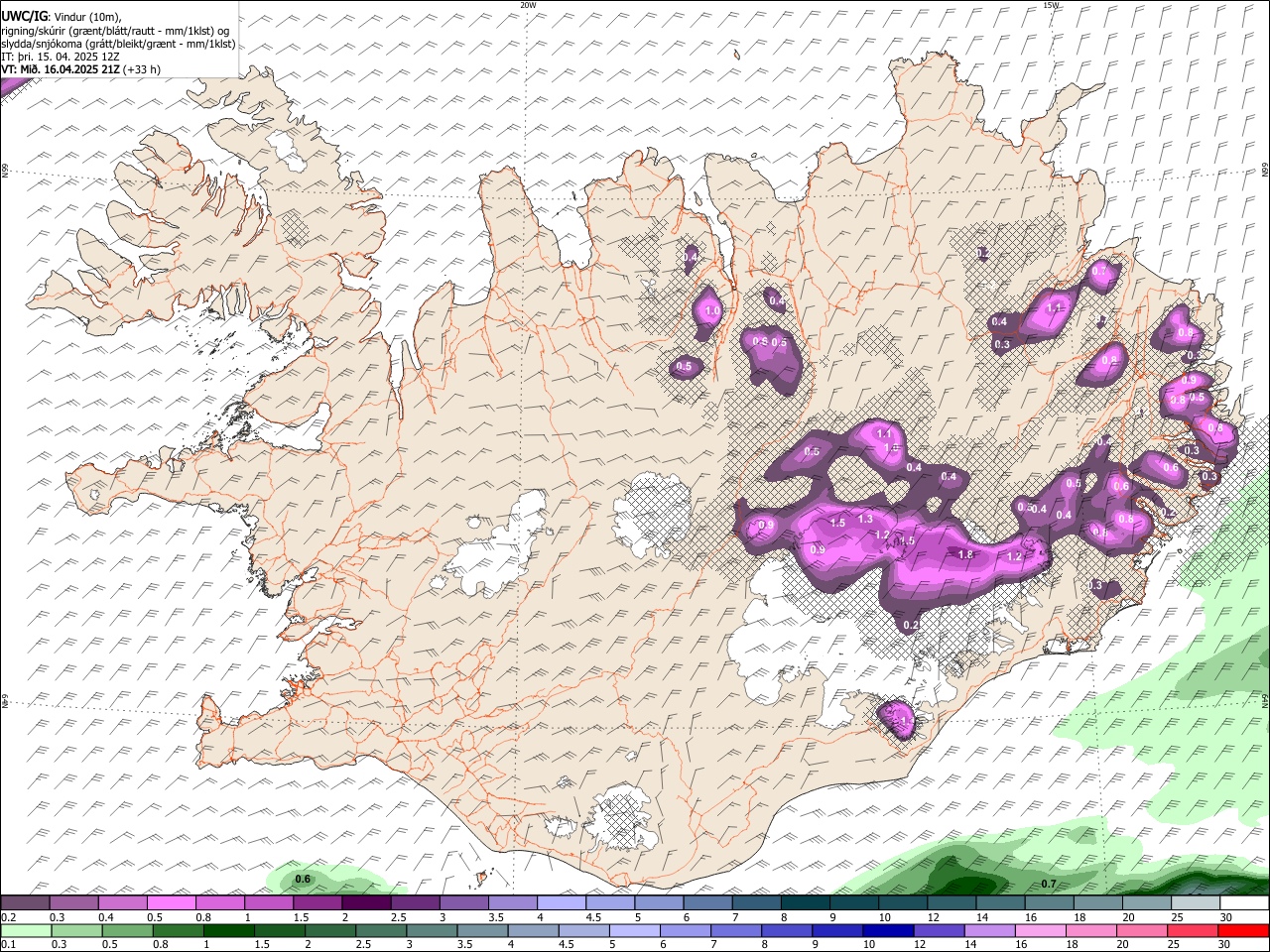Click the bright red lower swatch labelled 30
The width and height of the screenshot is (1270, 952).
[x=1244, y=930]
